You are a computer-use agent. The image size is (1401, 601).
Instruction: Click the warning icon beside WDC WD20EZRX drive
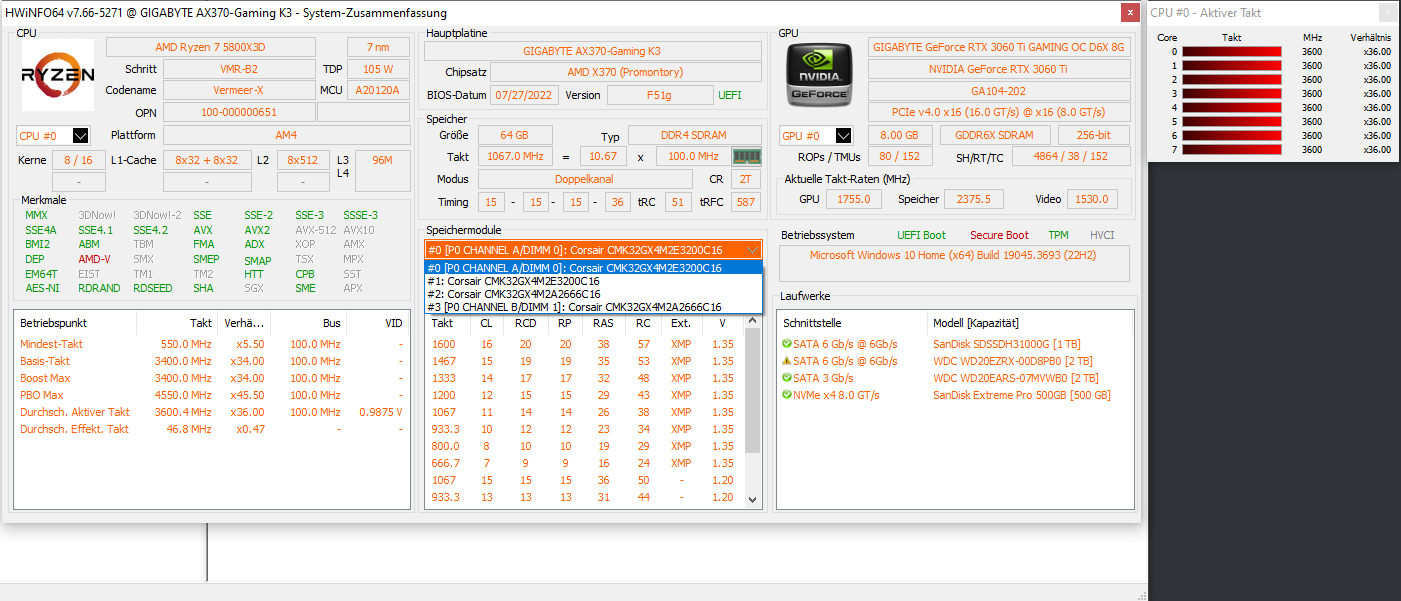(x=787, y=361)
